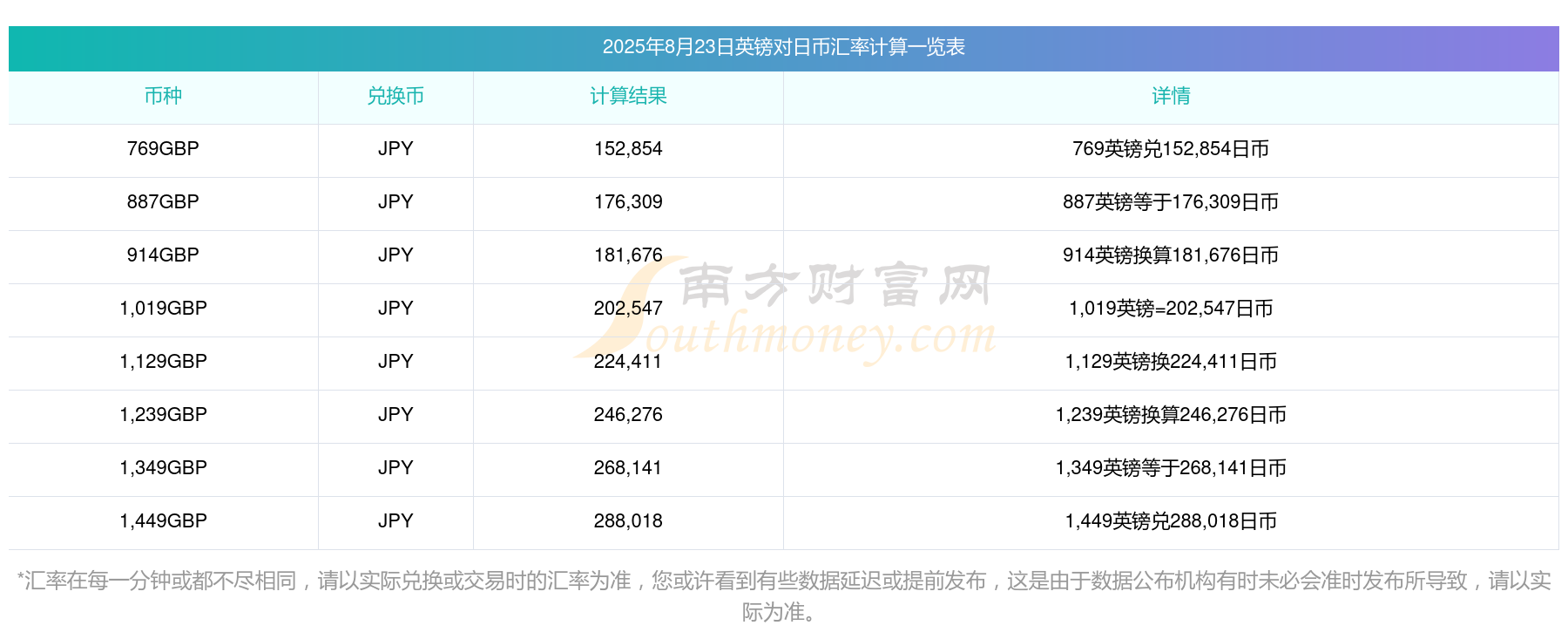Select JPY in the 1,129GBP row
This screenshot has height=639, width=1568.
coord(395,362)
